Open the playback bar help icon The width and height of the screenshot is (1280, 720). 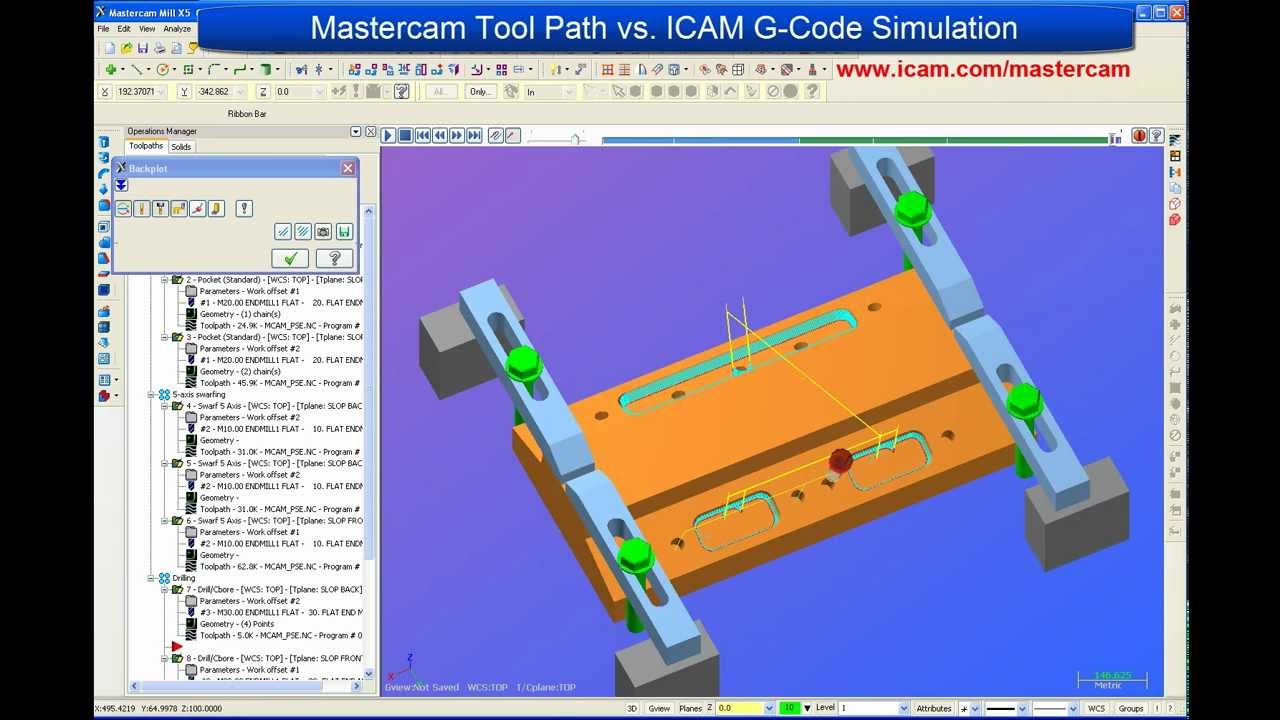(x=1156, y=135)
